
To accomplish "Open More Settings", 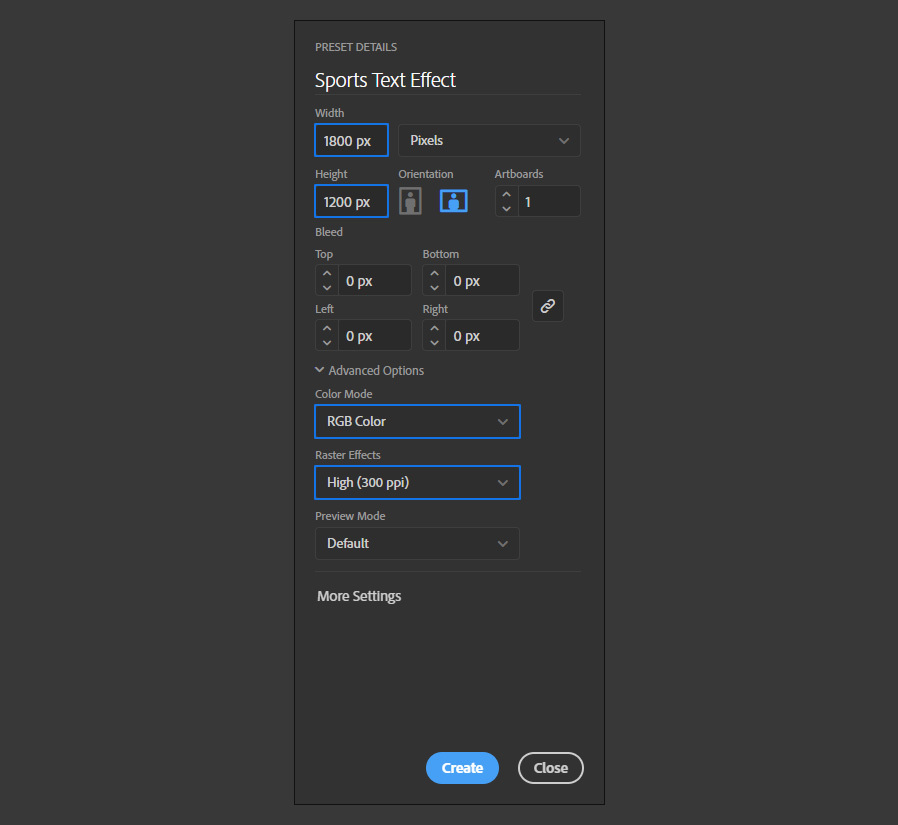I will click(359, 596).
